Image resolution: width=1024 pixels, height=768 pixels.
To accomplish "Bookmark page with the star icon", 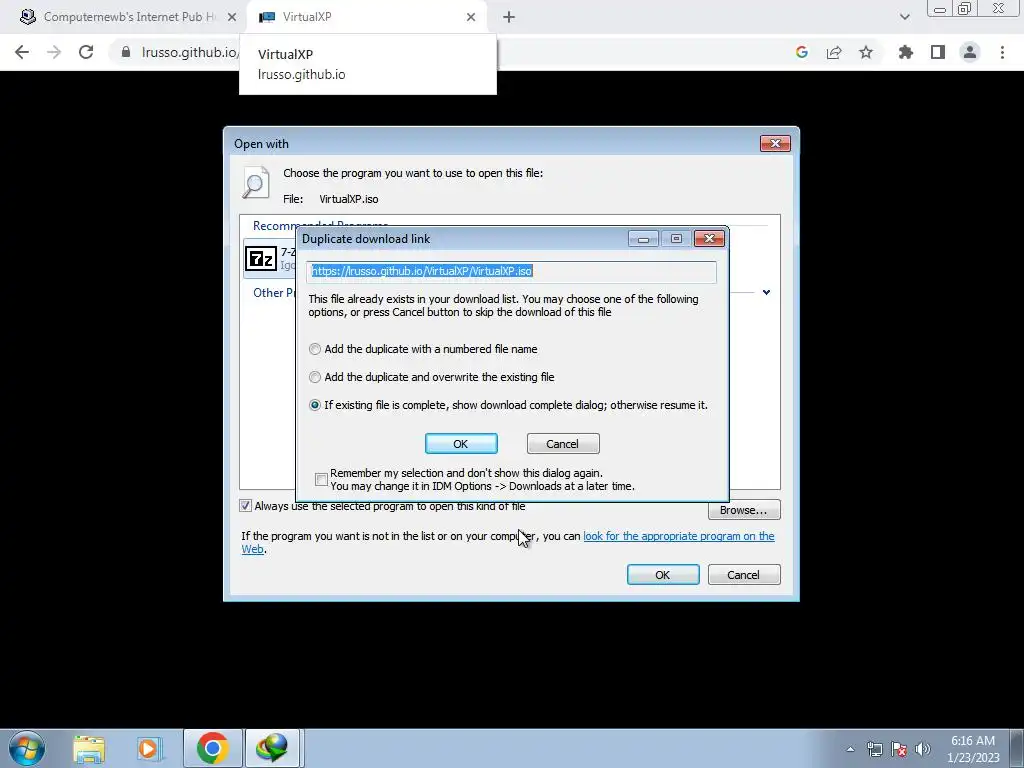I will coord(866,52).
